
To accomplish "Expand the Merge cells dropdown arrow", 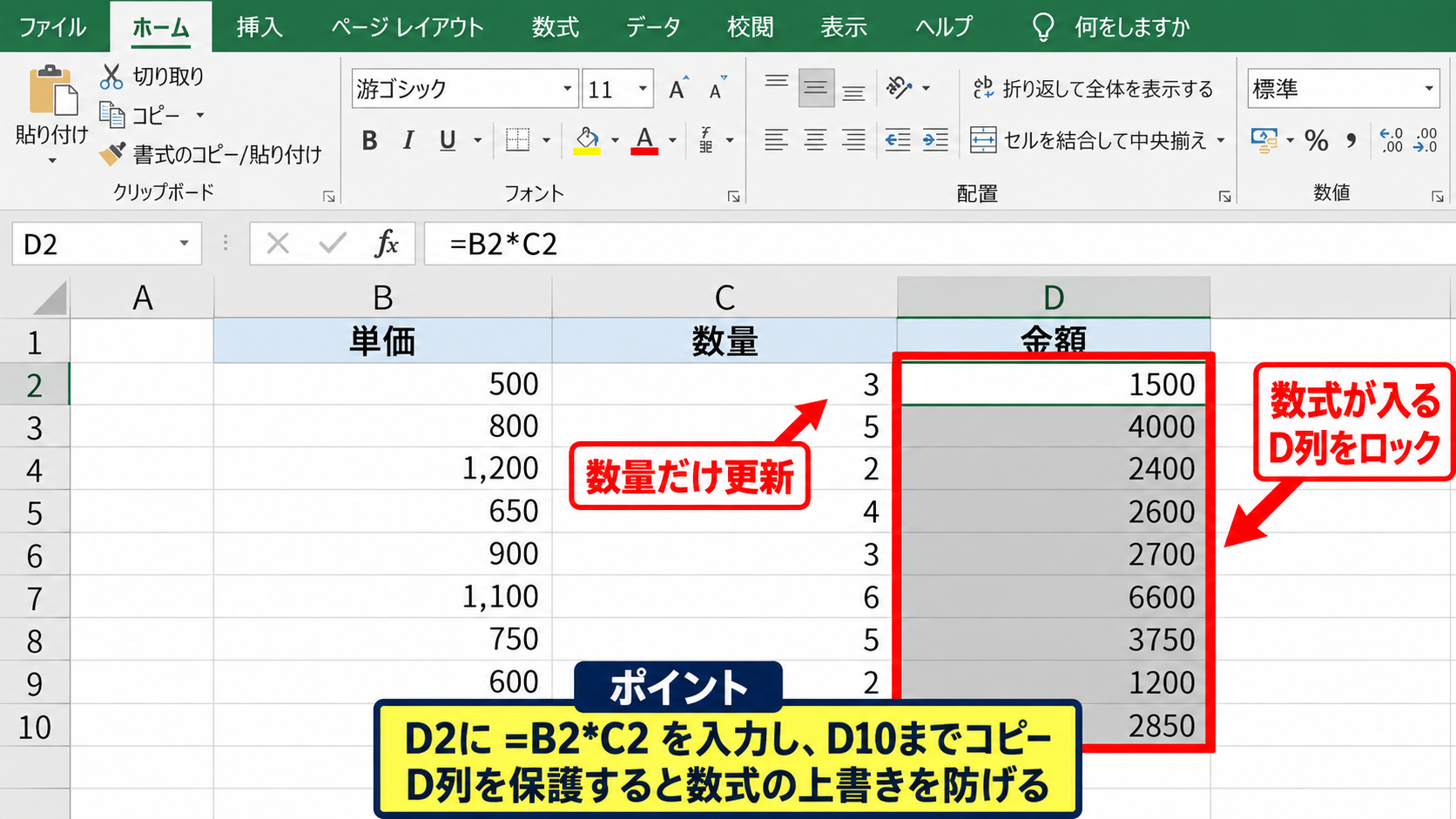I will [1221, 140].
